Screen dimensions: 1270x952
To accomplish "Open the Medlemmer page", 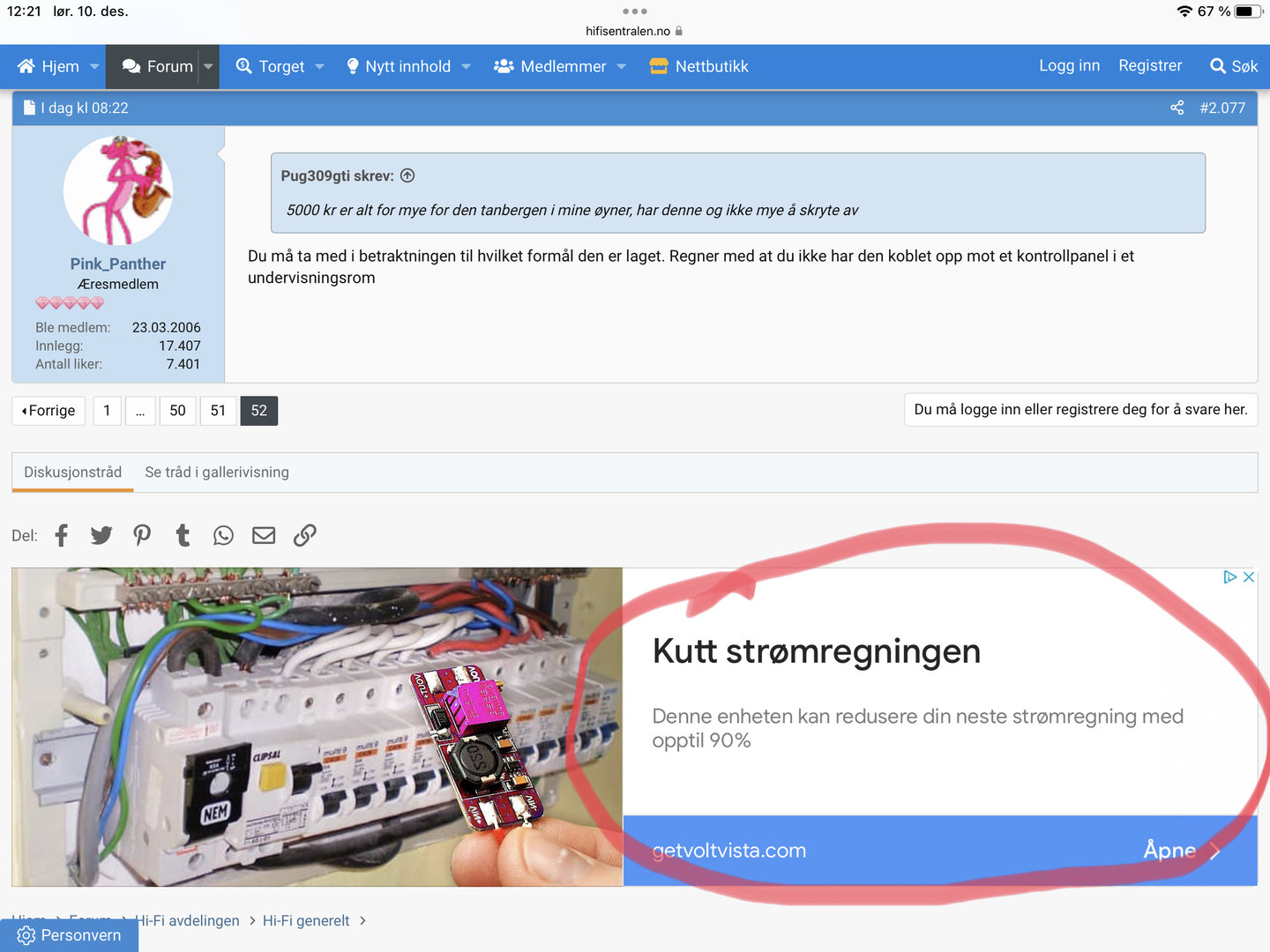I will [x=549, y=66].
